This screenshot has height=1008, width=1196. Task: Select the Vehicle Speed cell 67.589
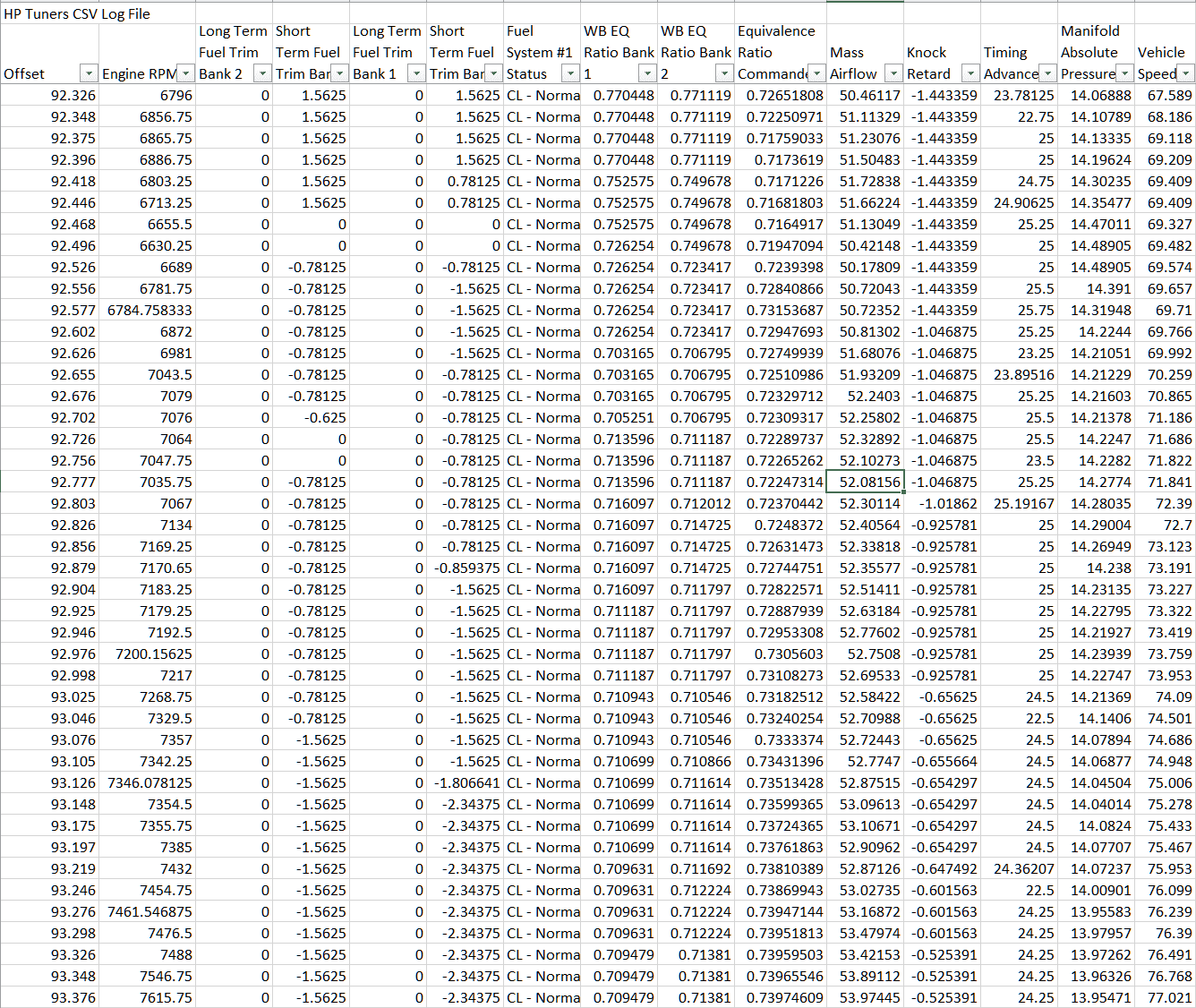pyautogui.click(x=1165, y=95)
